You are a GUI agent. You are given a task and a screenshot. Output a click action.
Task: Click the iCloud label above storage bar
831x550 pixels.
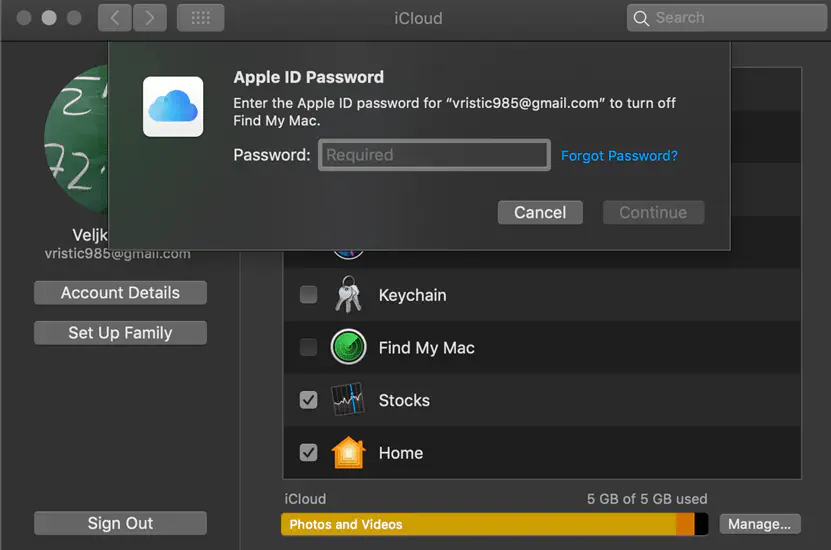click(305, 499)
